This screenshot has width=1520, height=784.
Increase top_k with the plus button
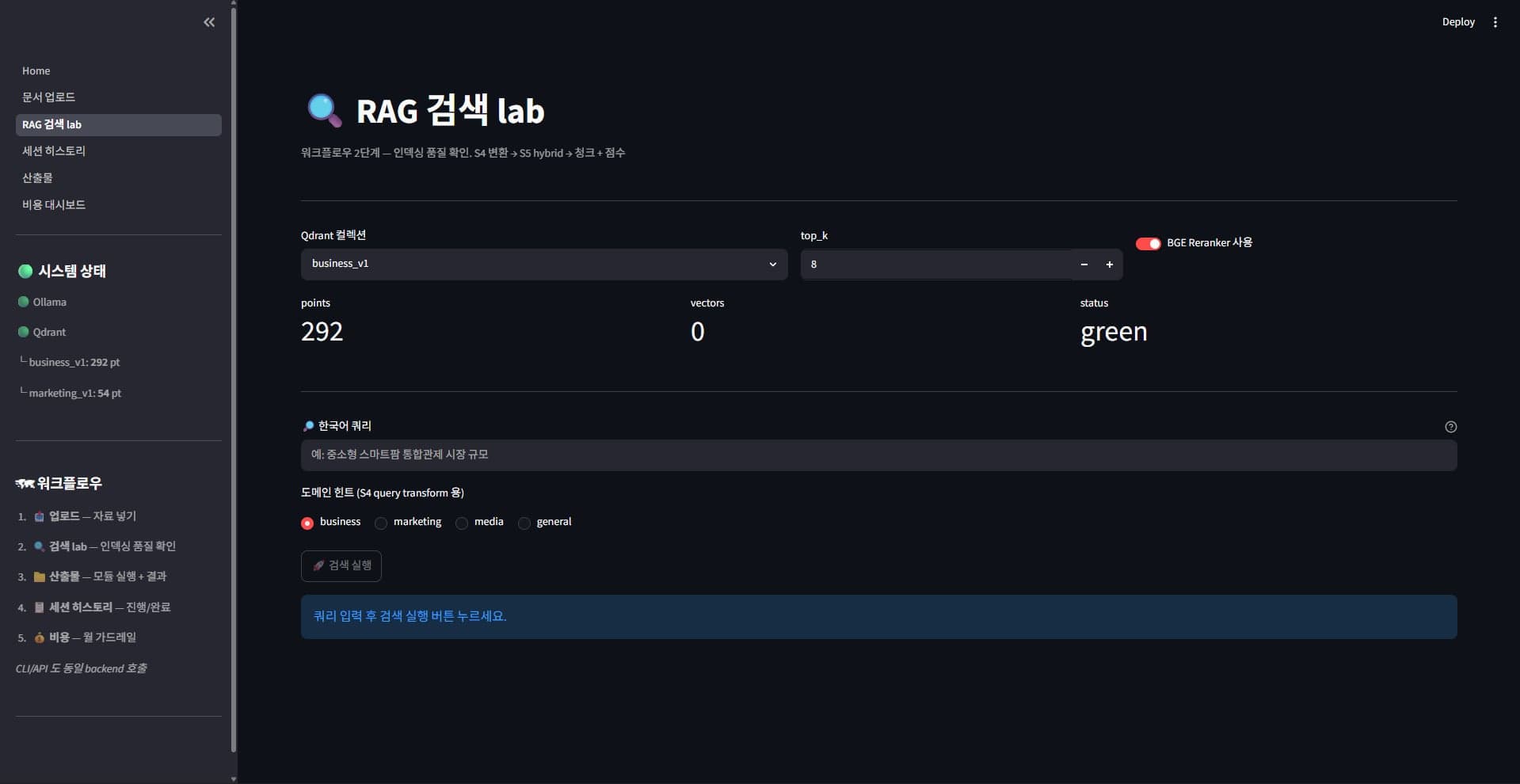click(1110, 265)
